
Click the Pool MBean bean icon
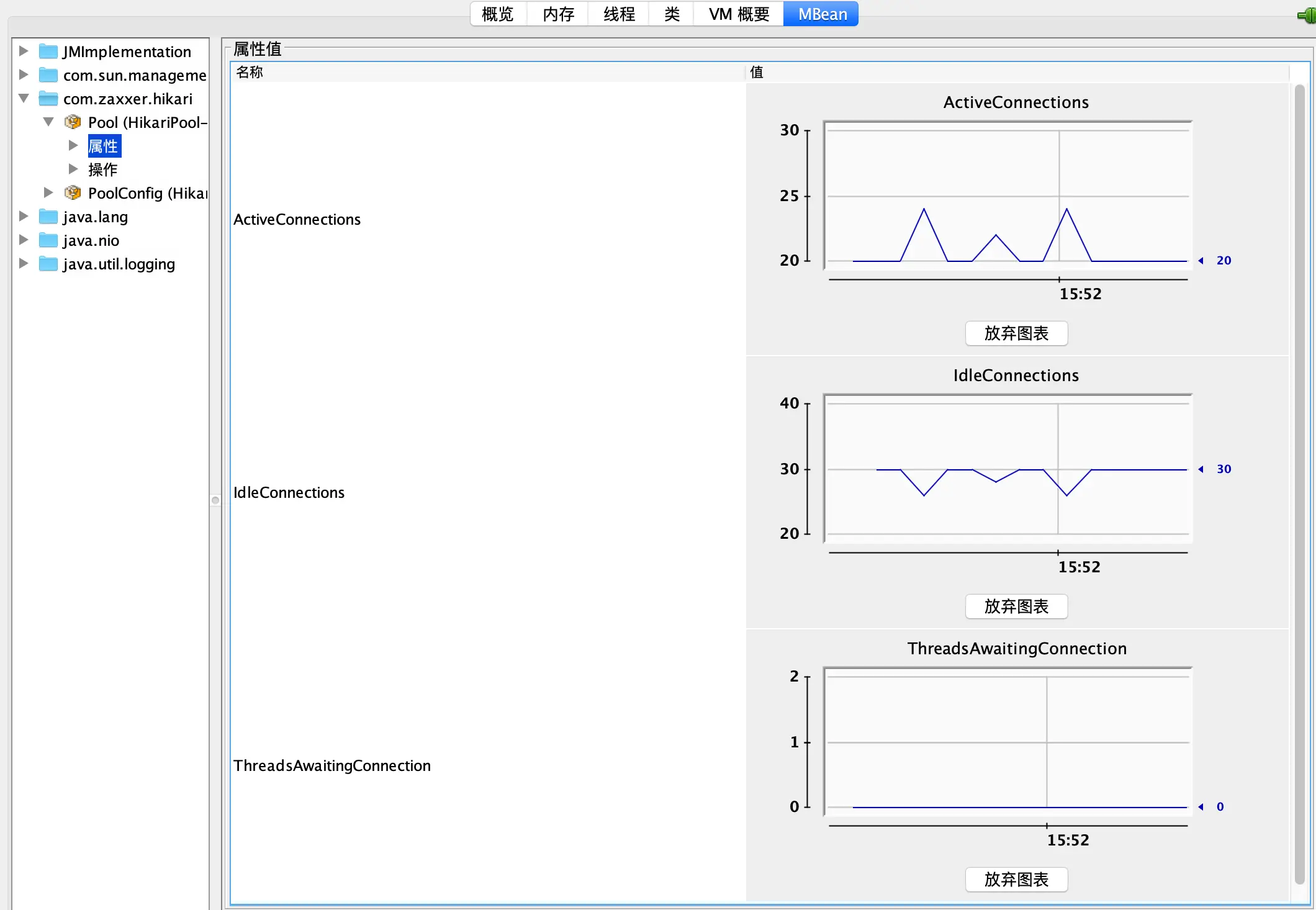(73, 122)
